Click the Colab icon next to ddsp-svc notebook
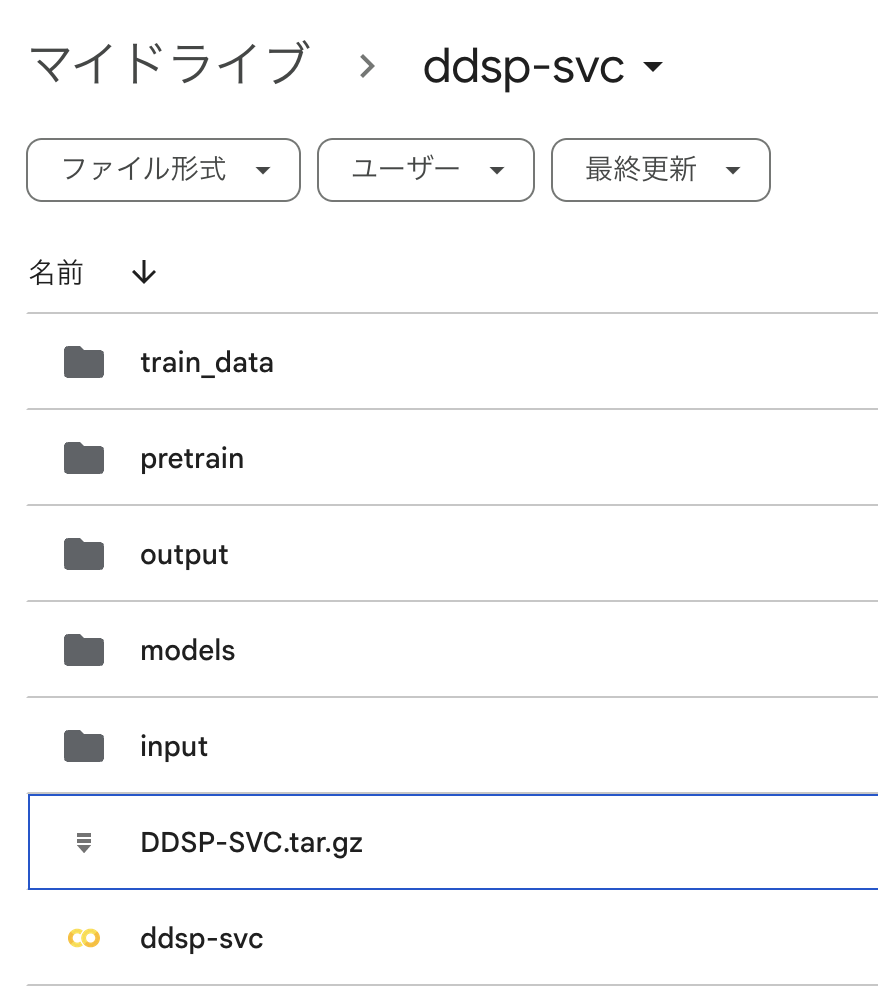The image size is (878, 992). click(83, 938)
